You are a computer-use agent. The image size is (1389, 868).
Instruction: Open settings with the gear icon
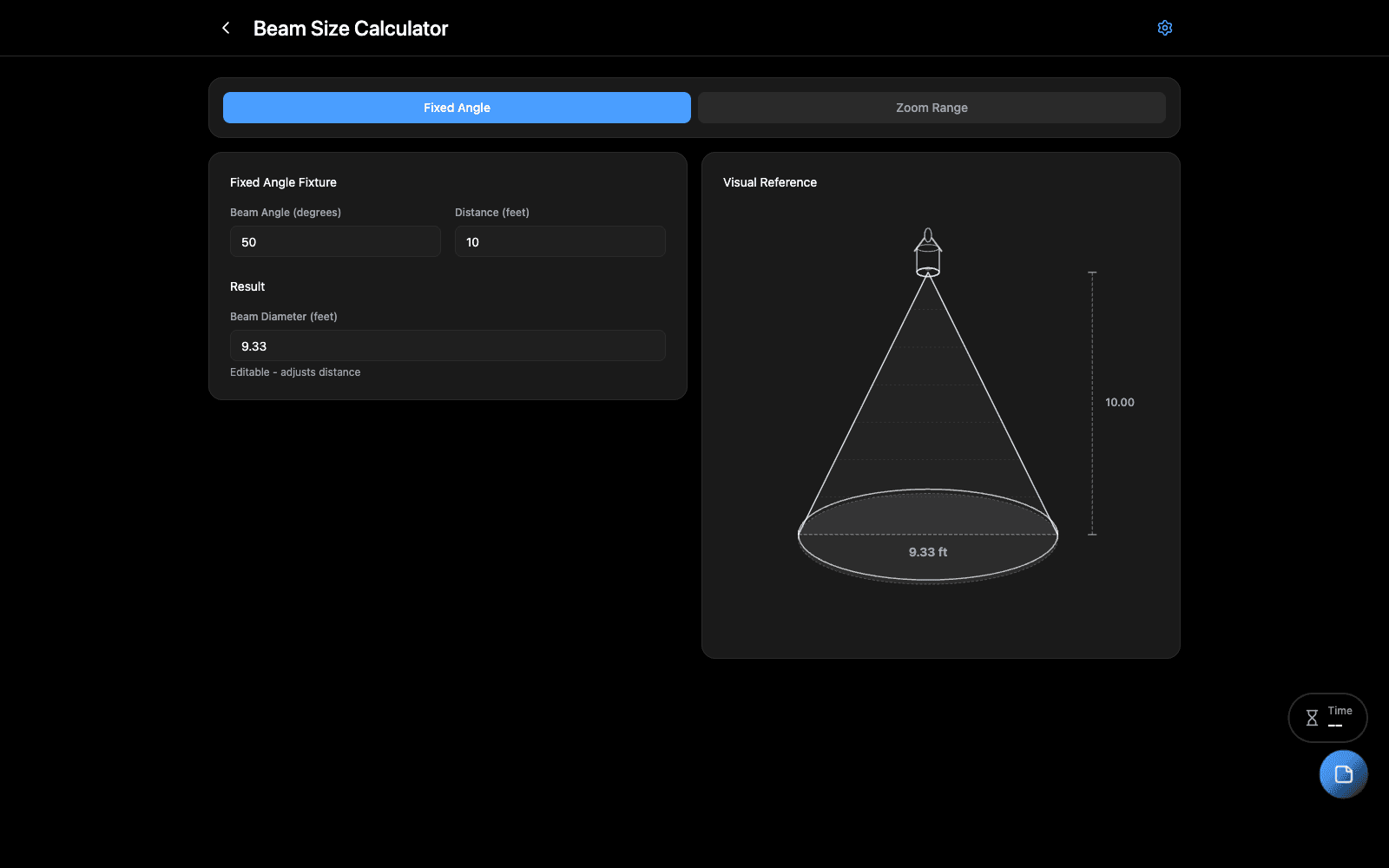pos(1165,28)
